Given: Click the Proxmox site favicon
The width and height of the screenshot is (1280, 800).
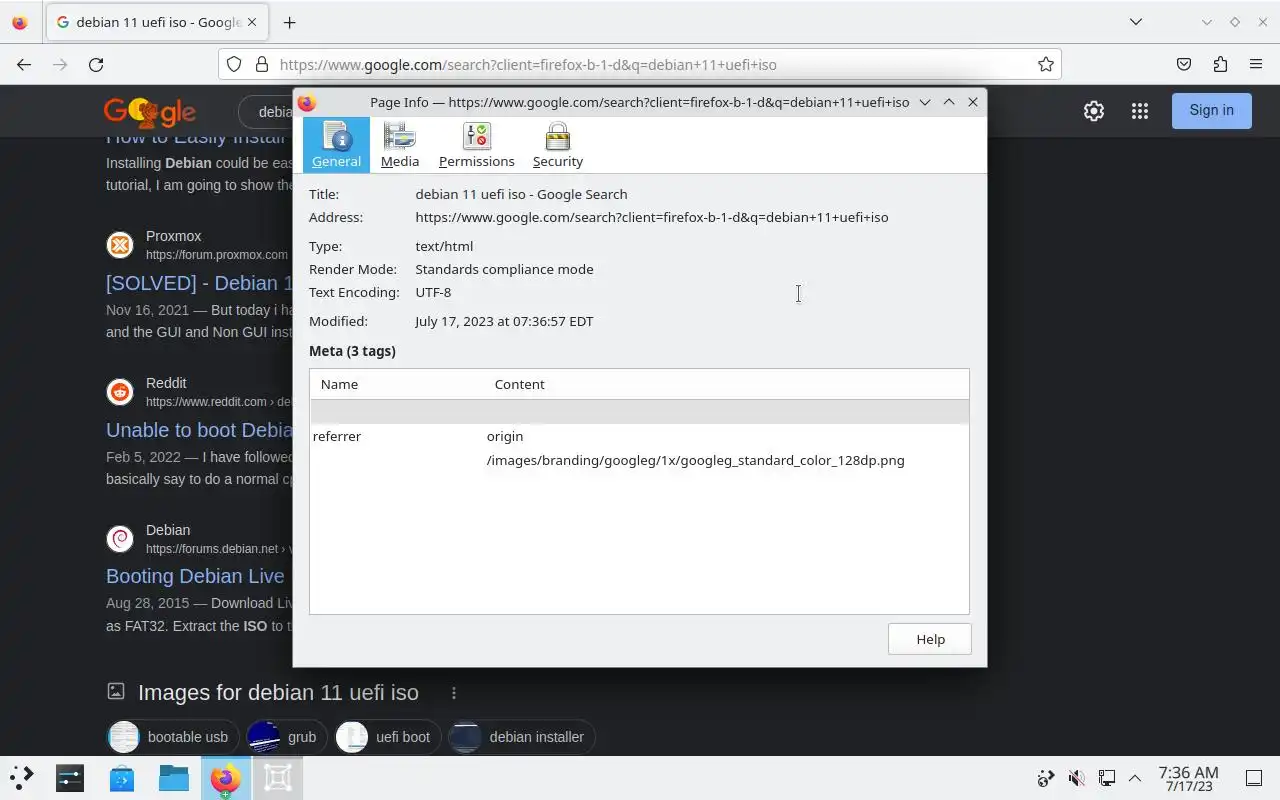Looking at the screenshot, I should click(120, 245).
